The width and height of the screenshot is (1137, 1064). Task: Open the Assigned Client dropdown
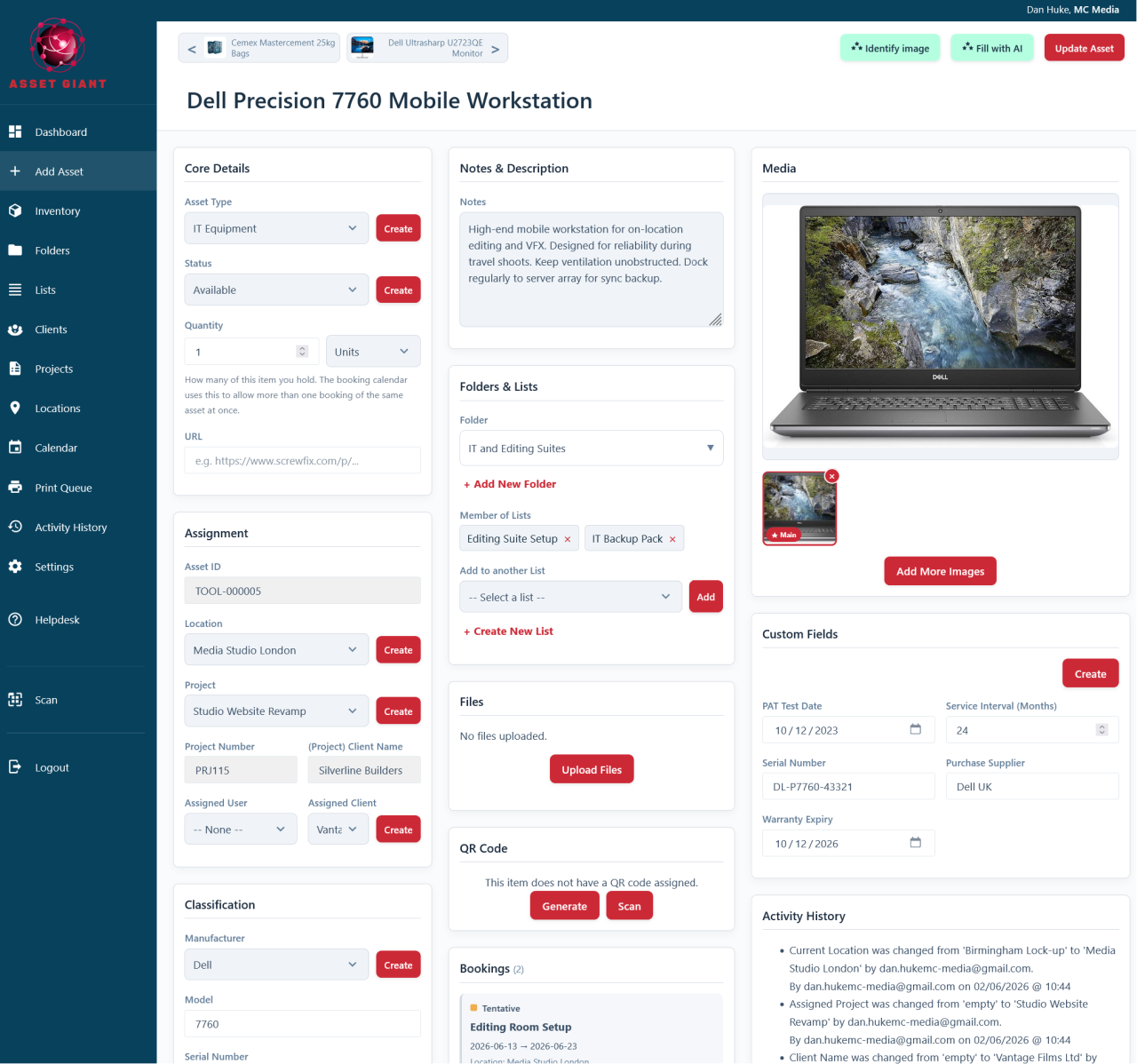338,830
